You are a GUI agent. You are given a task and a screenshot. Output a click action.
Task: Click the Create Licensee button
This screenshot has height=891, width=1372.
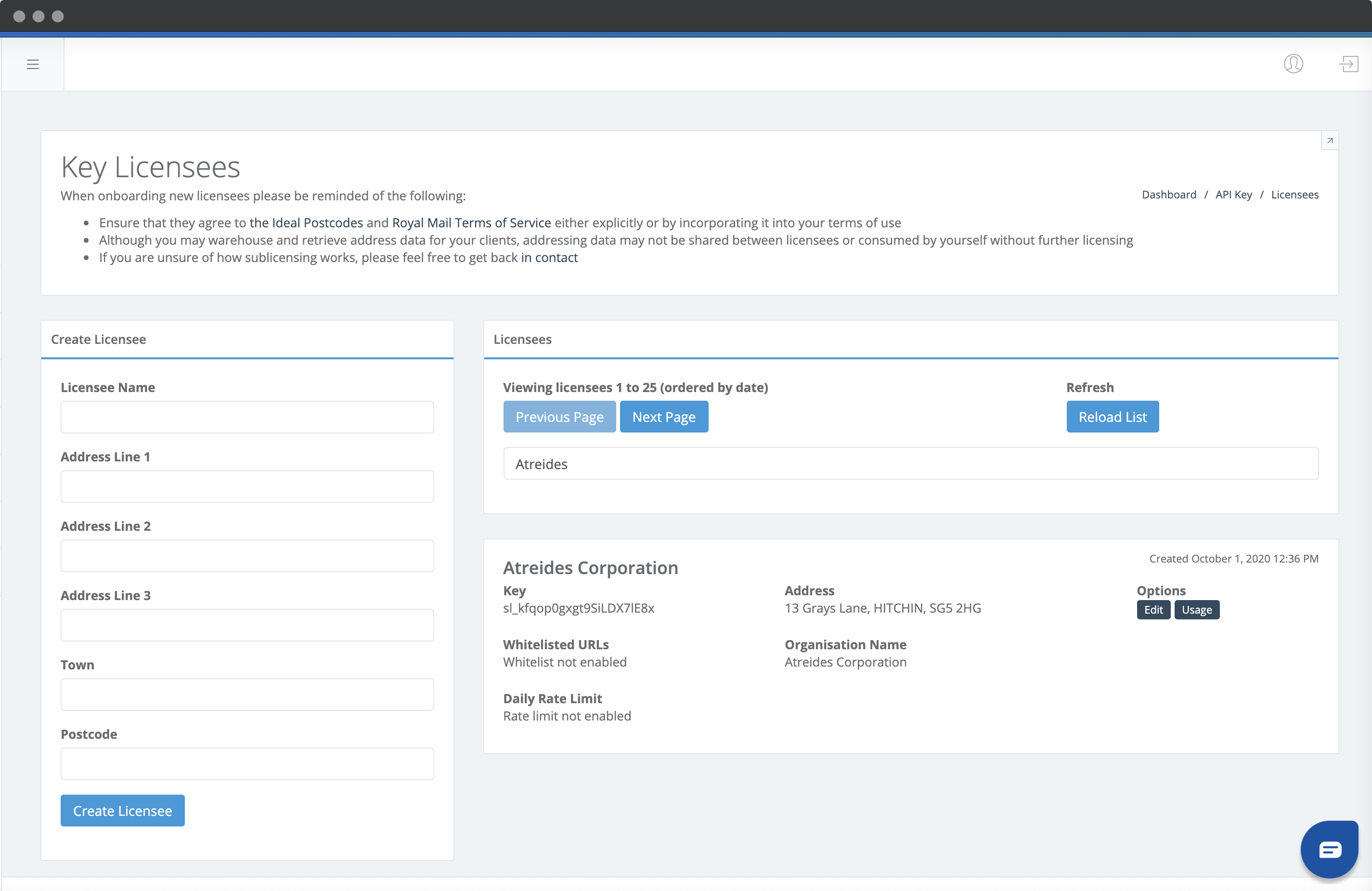(x=122, y=810)
